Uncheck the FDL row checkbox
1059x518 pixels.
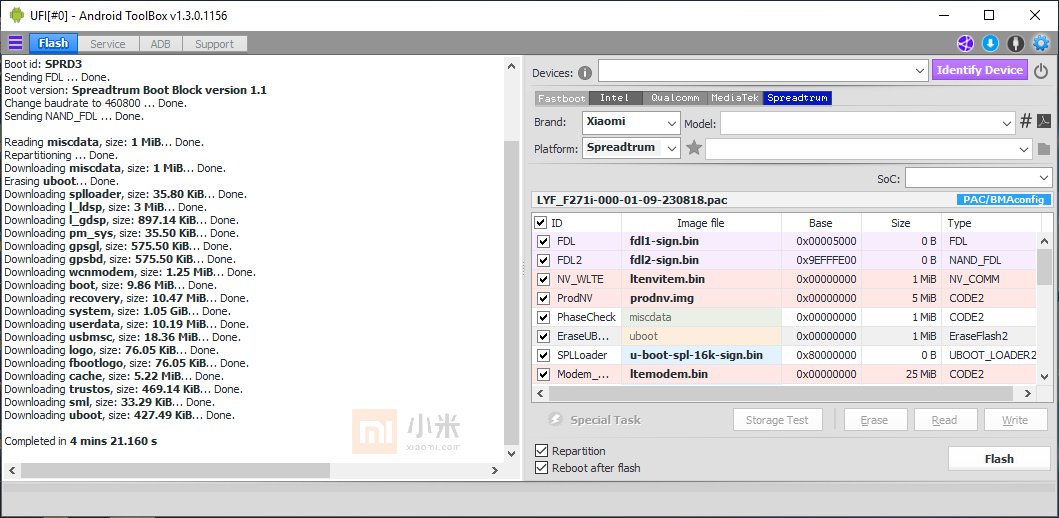point(542,241)
